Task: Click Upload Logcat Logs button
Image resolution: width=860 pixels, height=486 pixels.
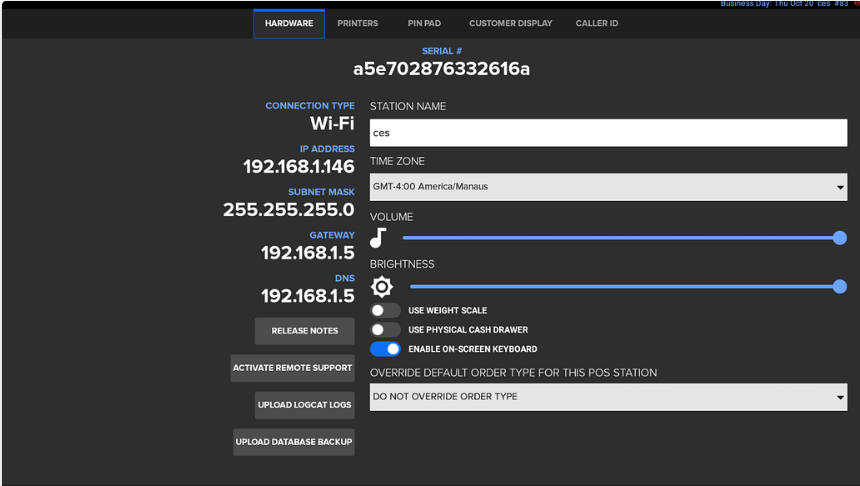Action: point(305,405)
